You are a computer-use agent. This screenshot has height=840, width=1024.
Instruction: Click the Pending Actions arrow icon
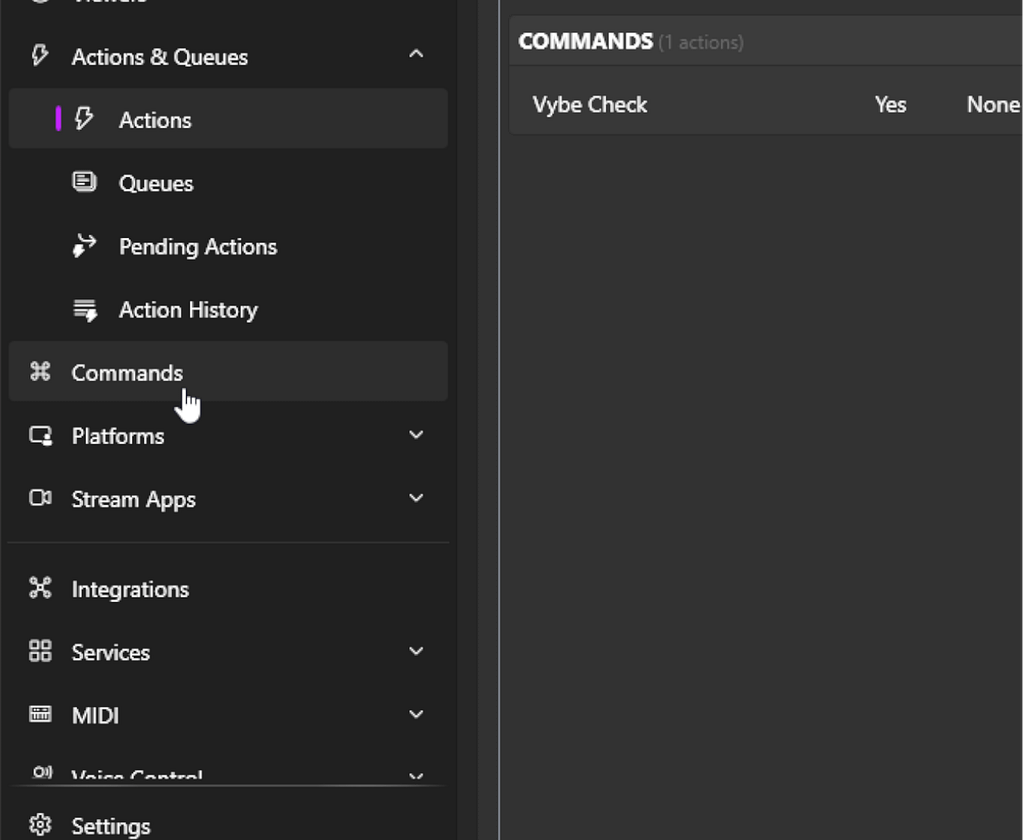tap(85, 246)
